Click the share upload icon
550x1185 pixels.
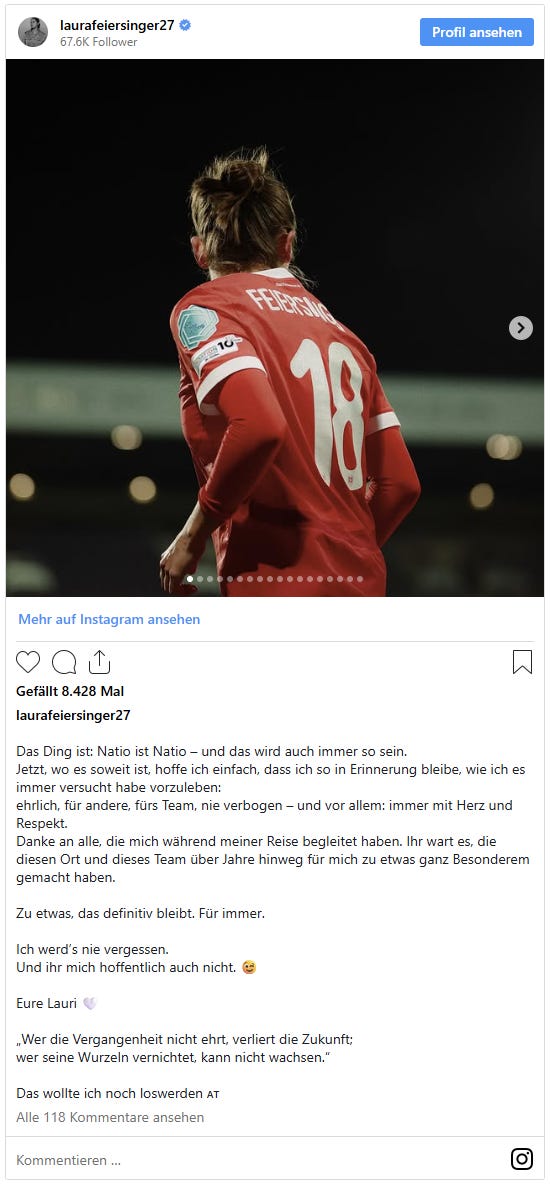100,662
